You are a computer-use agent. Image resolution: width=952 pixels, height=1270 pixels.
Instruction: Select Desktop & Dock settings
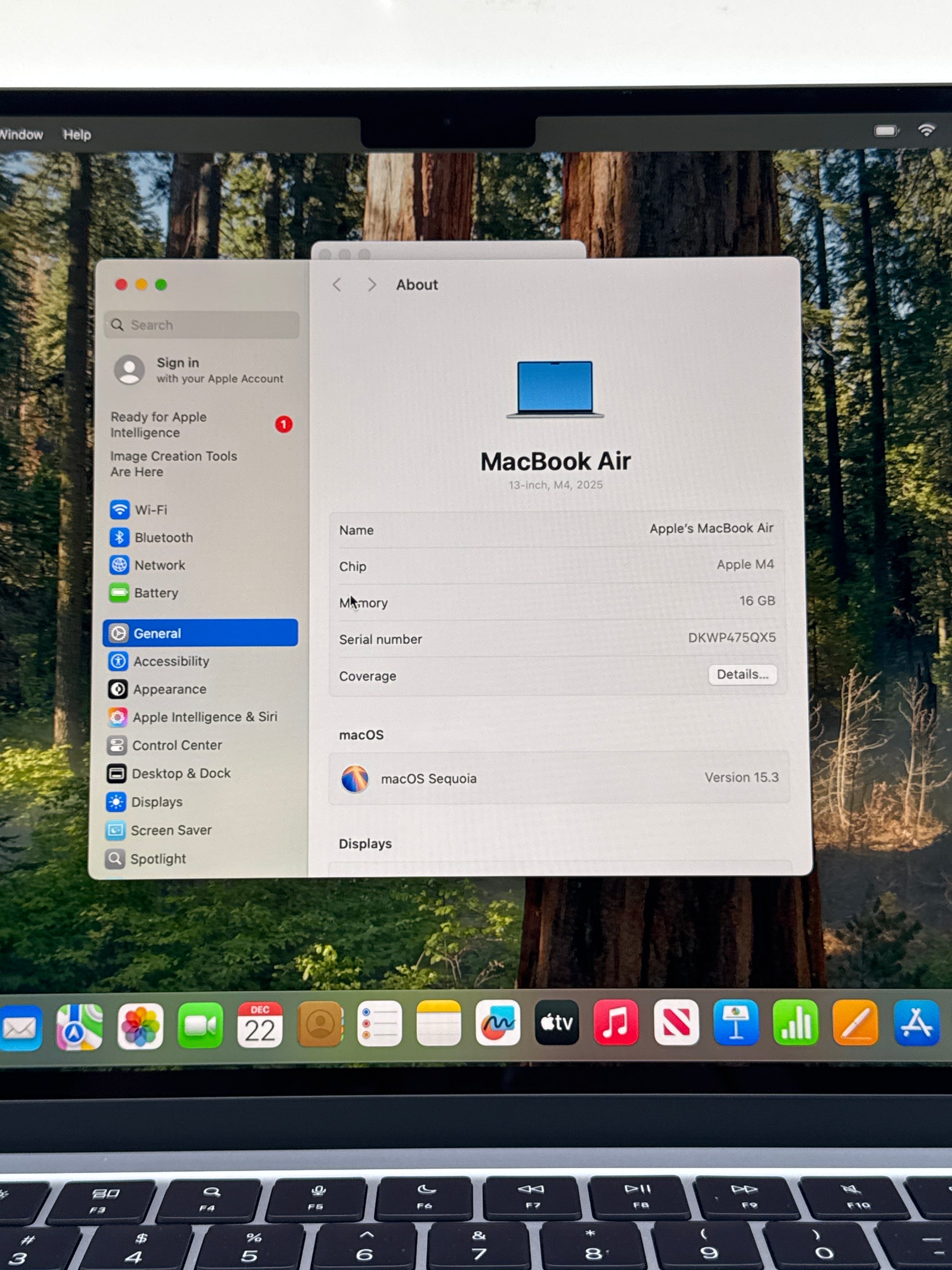pyautogui.click(x=180, y=773)
